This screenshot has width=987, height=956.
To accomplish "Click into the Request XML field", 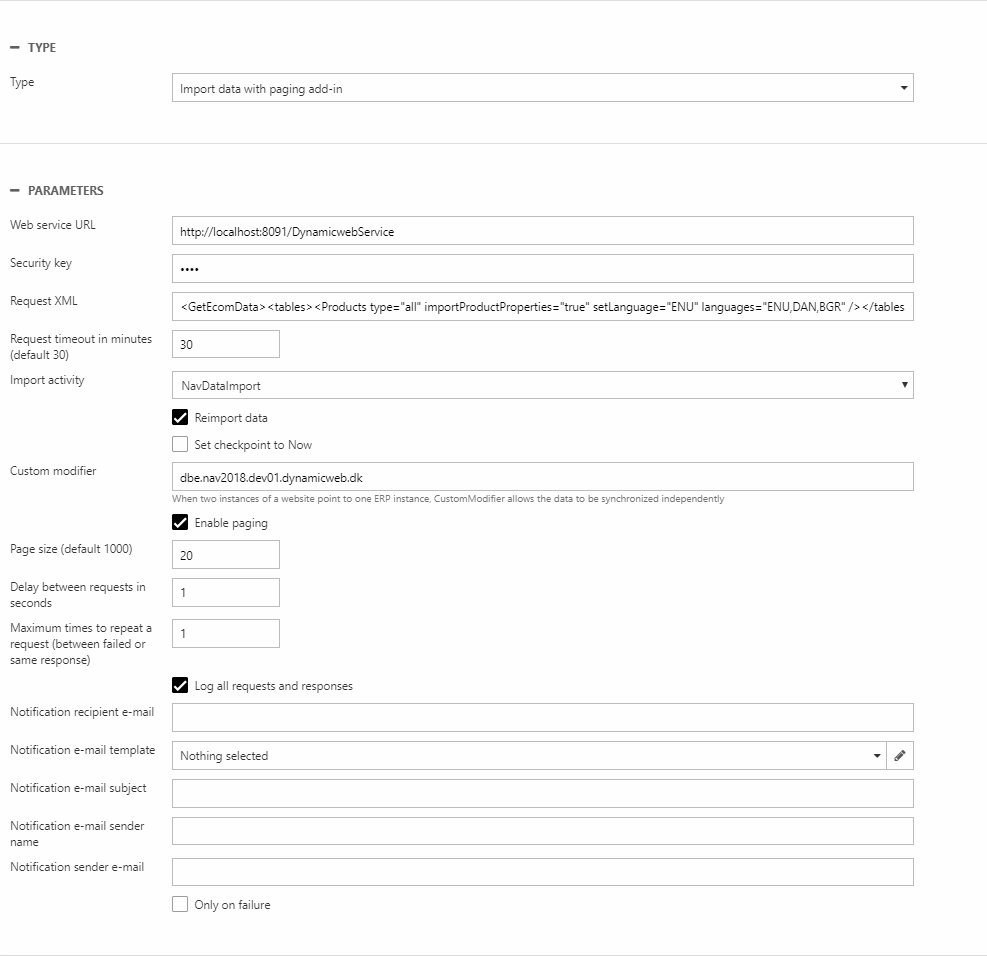I will 542,307.
